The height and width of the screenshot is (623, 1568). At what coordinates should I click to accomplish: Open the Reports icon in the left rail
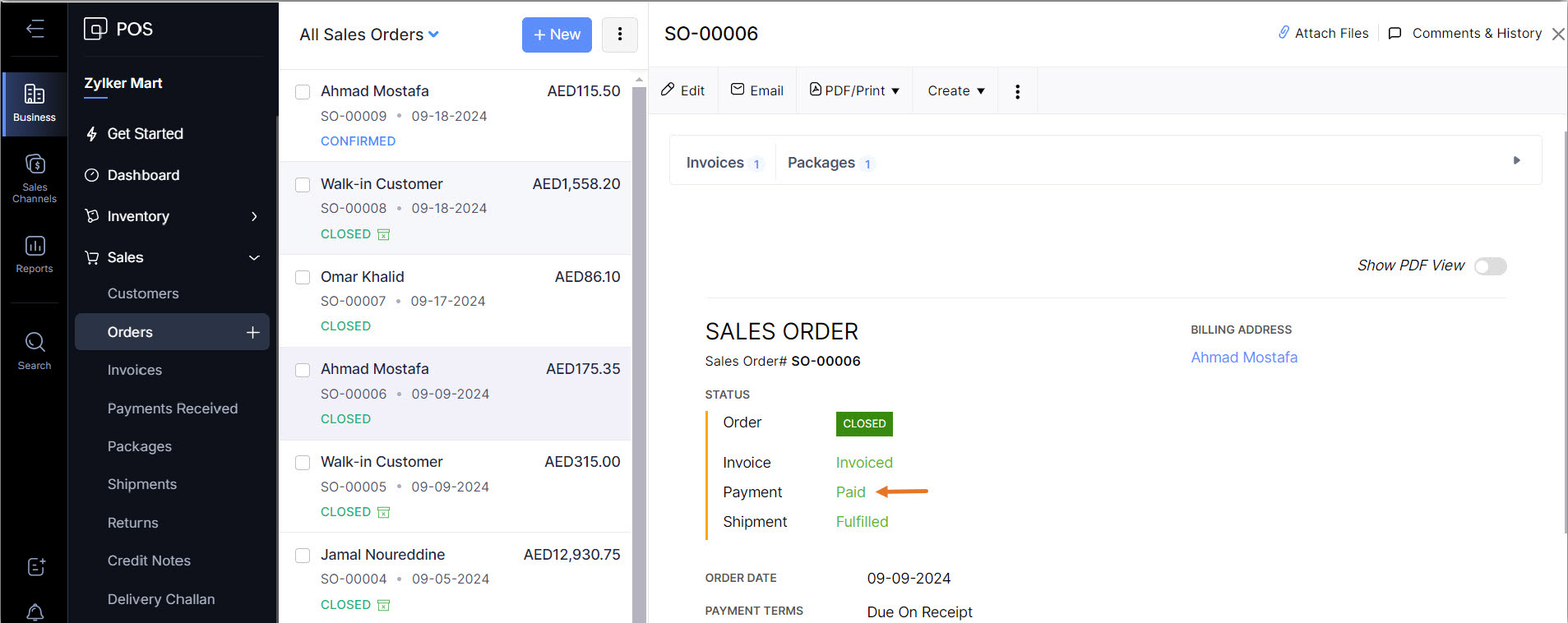35,254
